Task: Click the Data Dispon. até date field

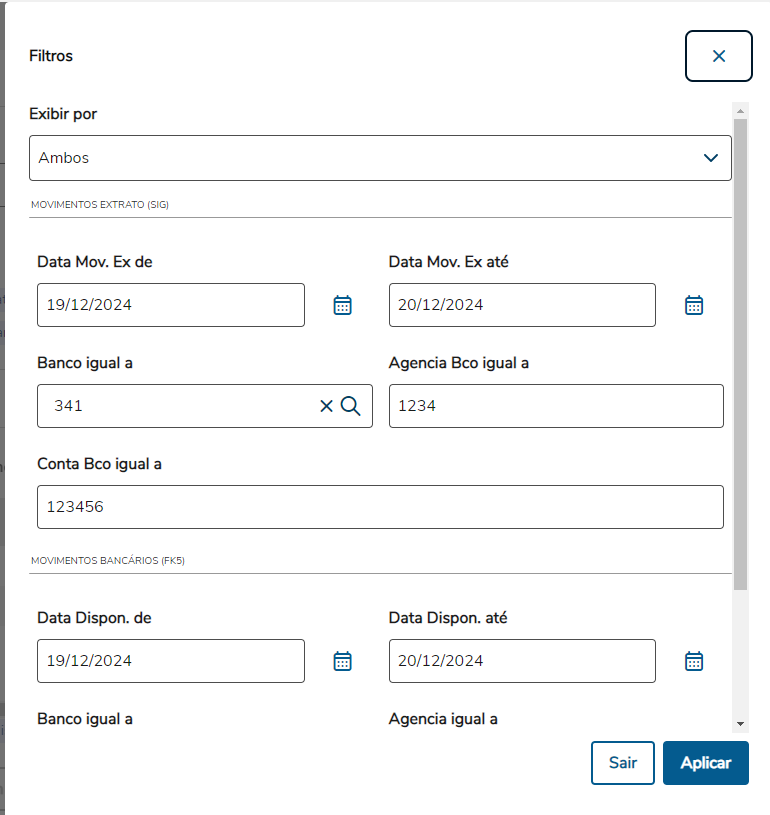Action: [521, 661]
